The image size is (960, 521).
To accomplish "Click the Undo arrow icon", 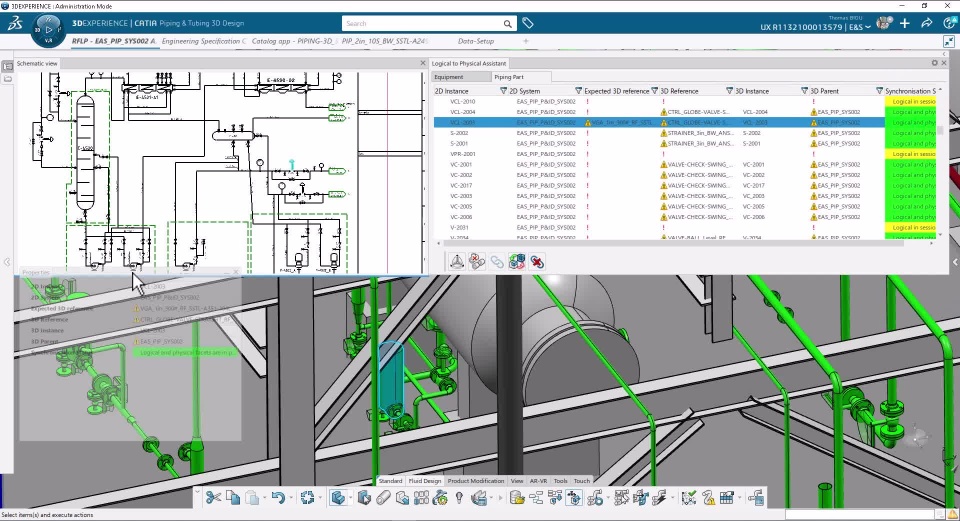I will tap(278, 498).
